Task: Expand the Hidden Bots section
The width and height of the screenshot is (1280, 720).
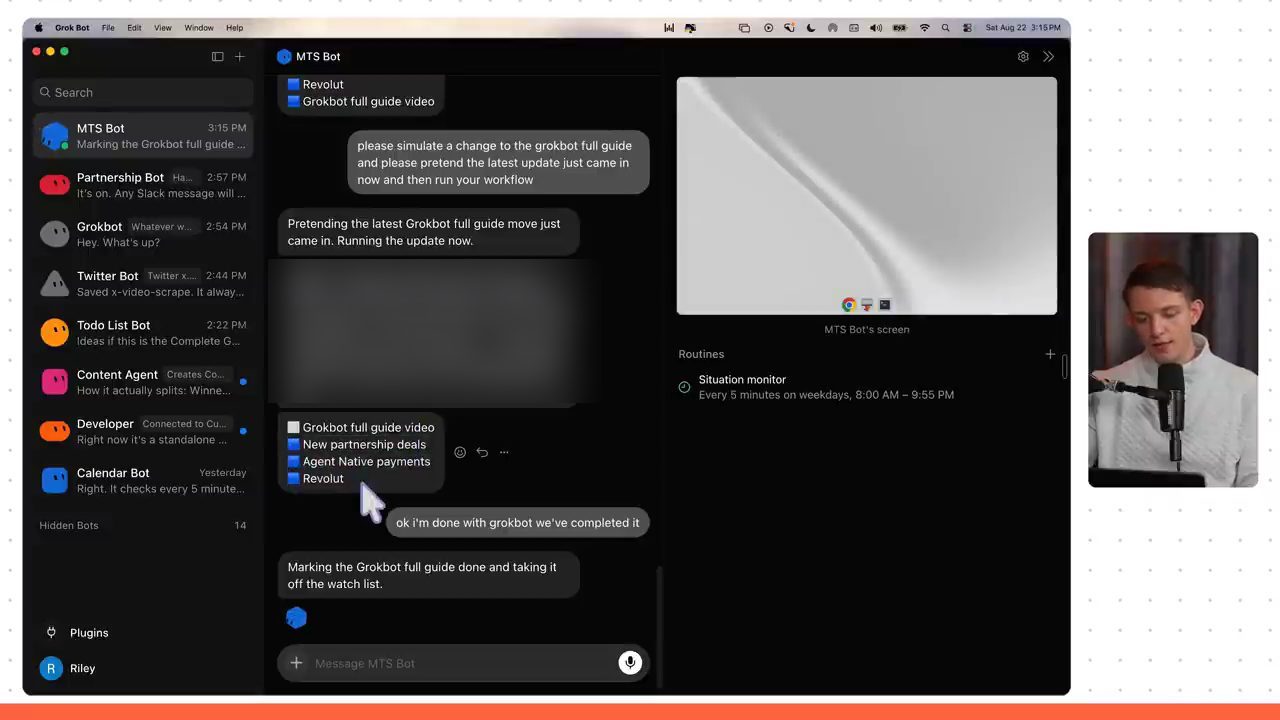Action: pos(143,525)
